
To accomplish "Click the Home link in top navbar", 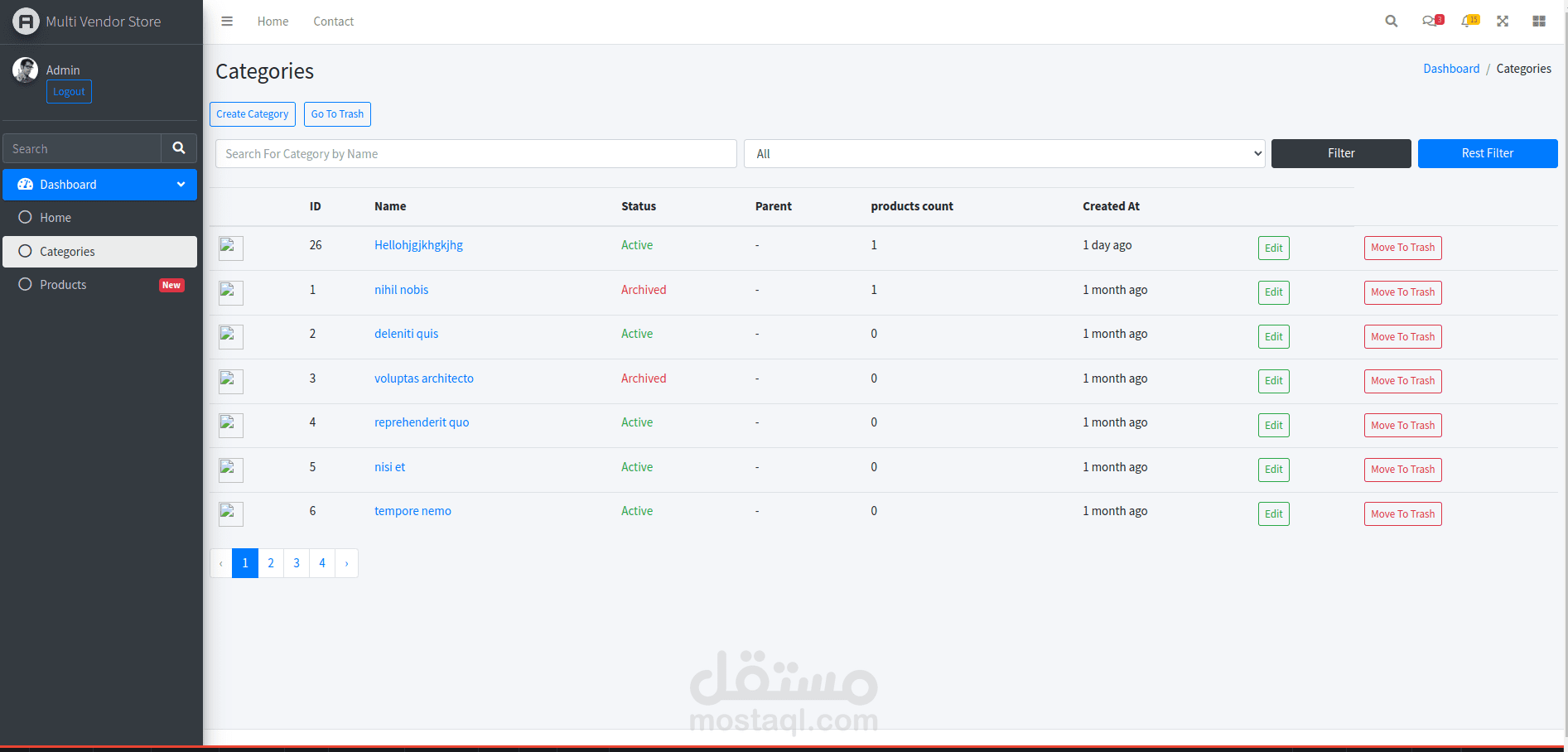I will pos(273,22).
